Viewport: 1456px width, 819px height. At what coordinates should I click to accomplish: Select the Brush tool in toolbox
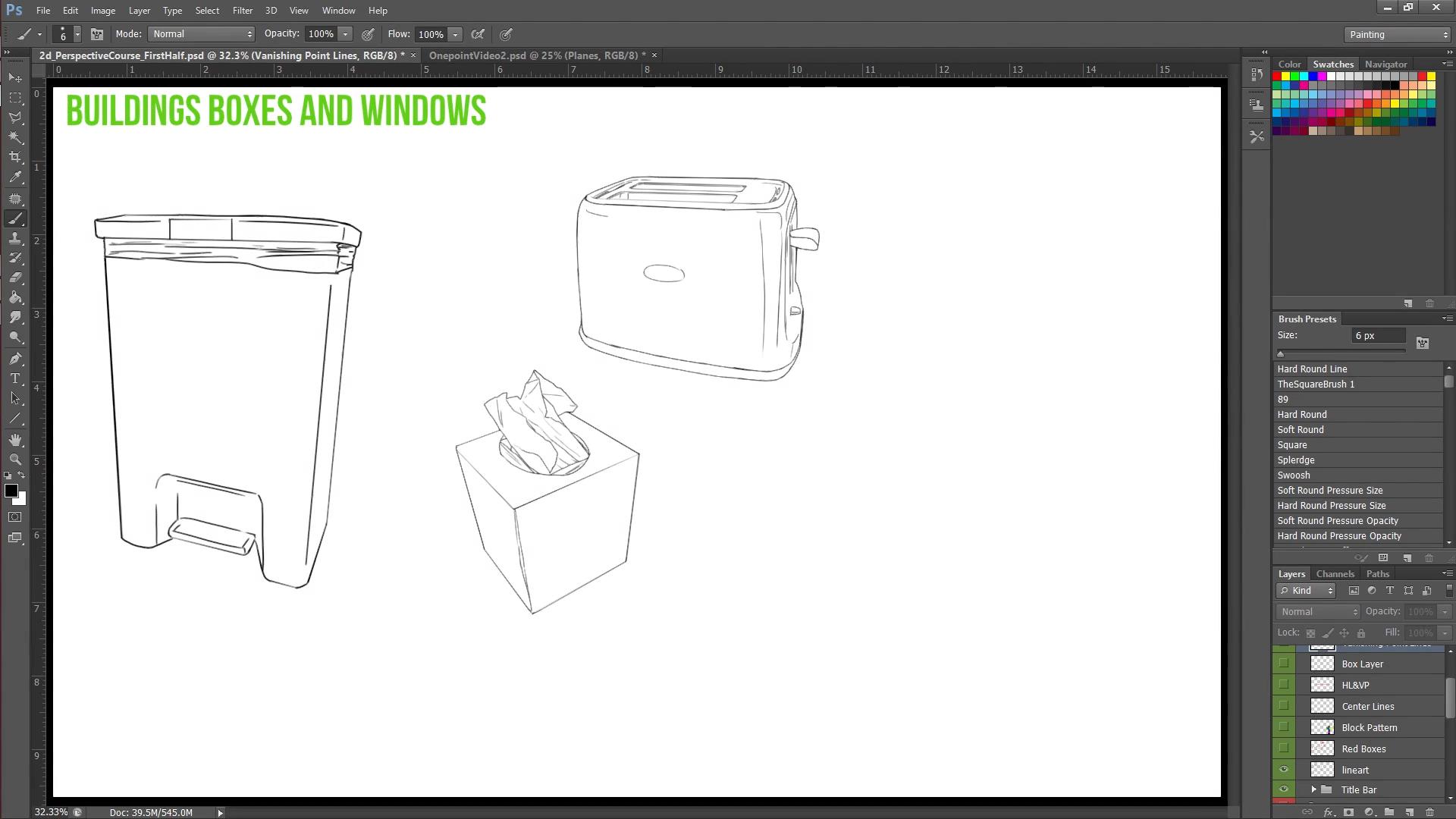point(15,218)
